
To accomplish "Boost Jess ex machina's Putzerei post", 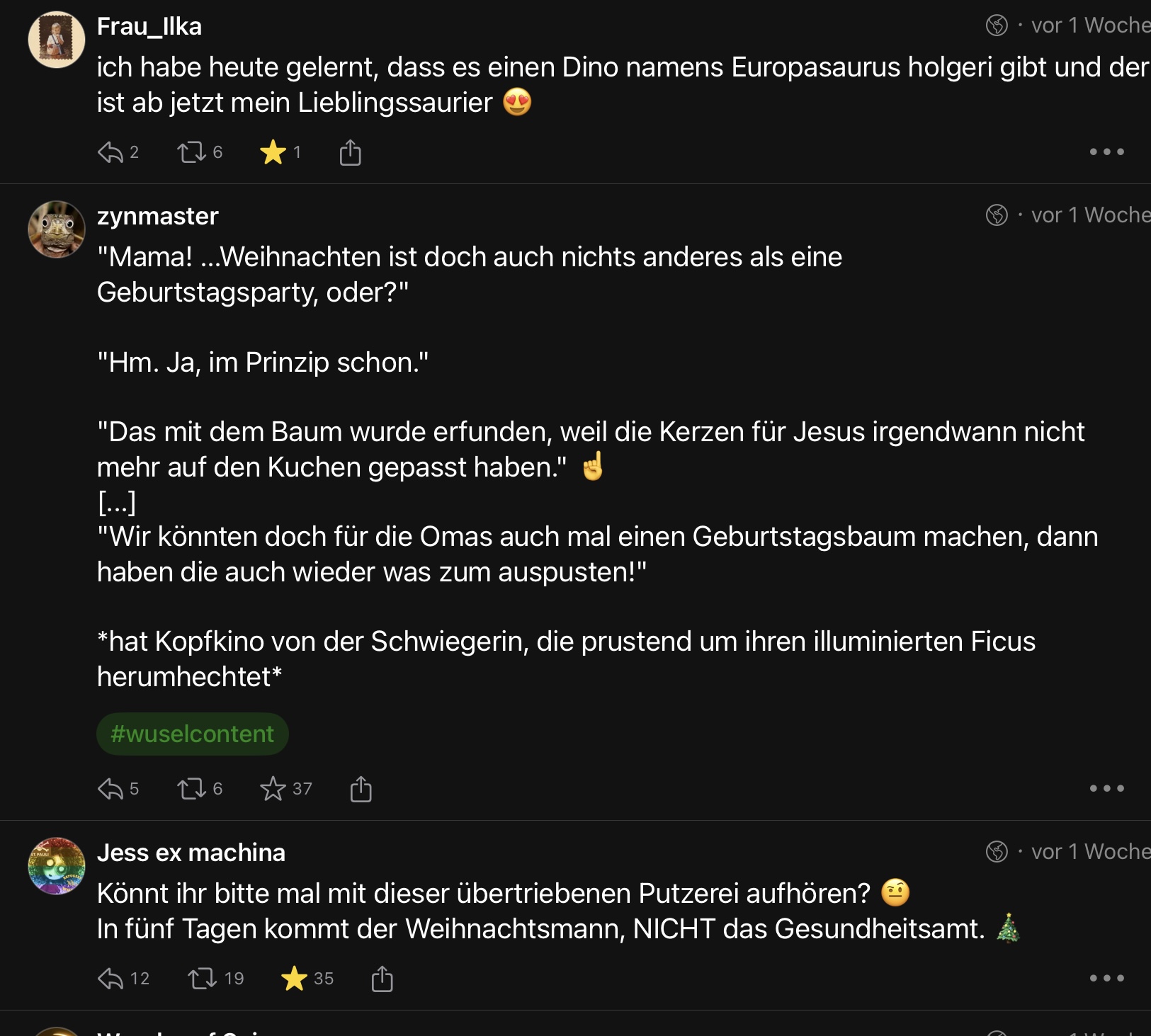I will tap(202, 978).
